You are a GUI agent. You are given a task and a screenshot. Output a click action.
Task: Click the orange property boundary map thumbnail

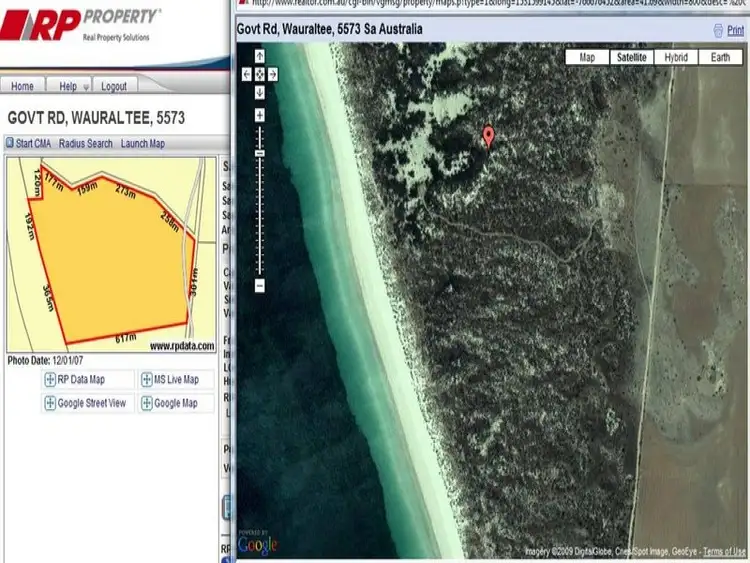coord(111,254)
